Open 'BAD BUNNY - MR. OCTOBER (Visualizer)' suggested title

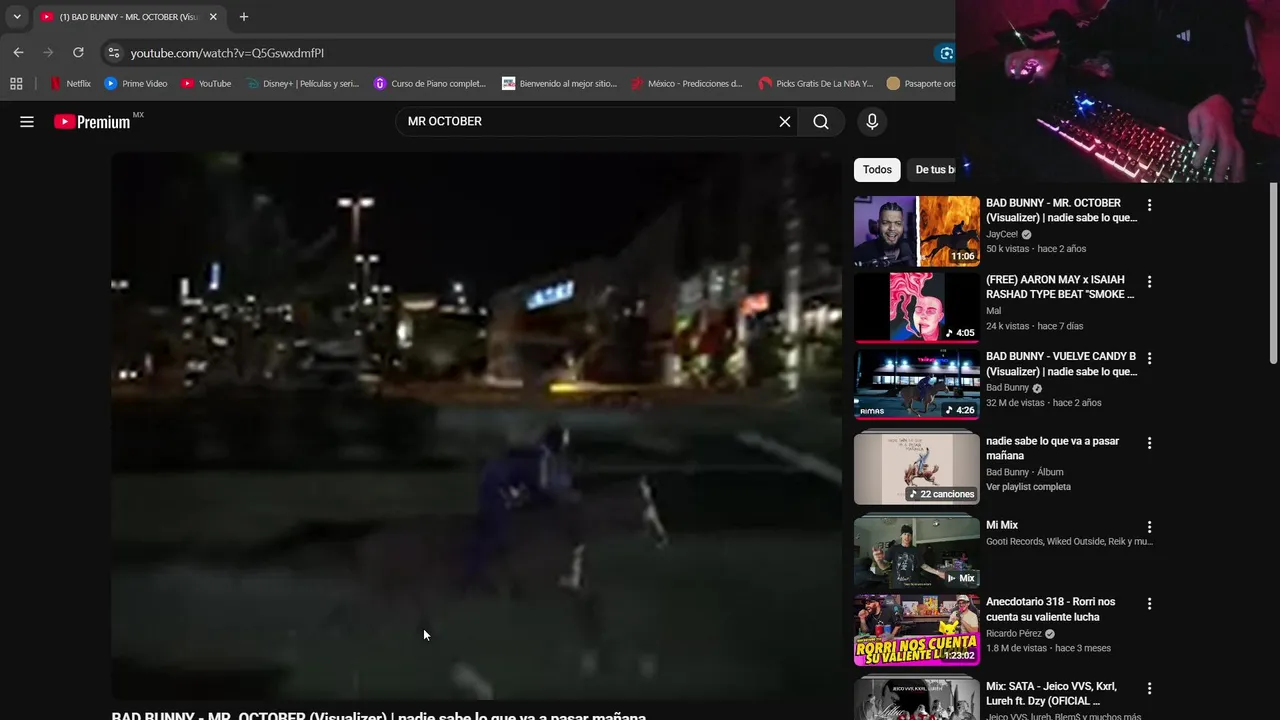1061,210
